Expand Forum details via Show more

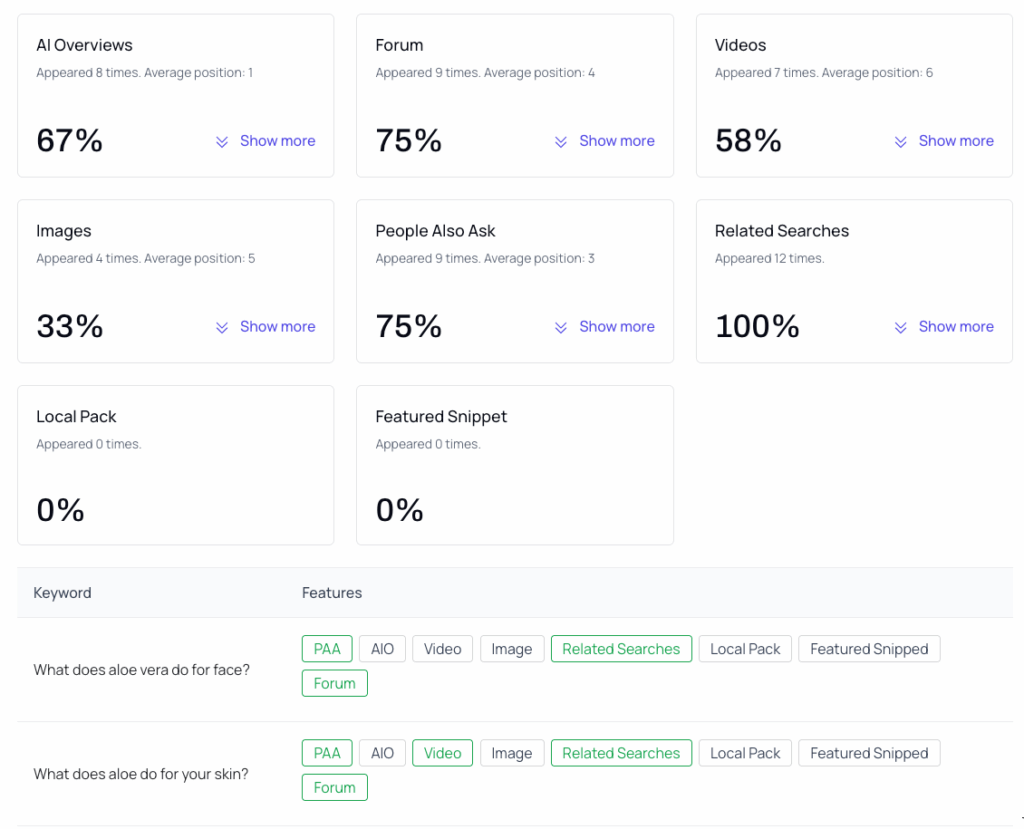(616, 141)
